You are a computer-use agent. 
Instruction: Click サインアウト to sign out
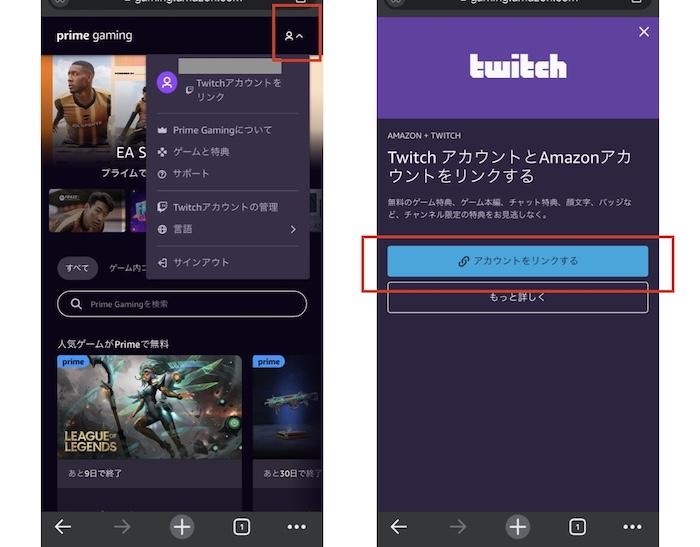[201, 263]
